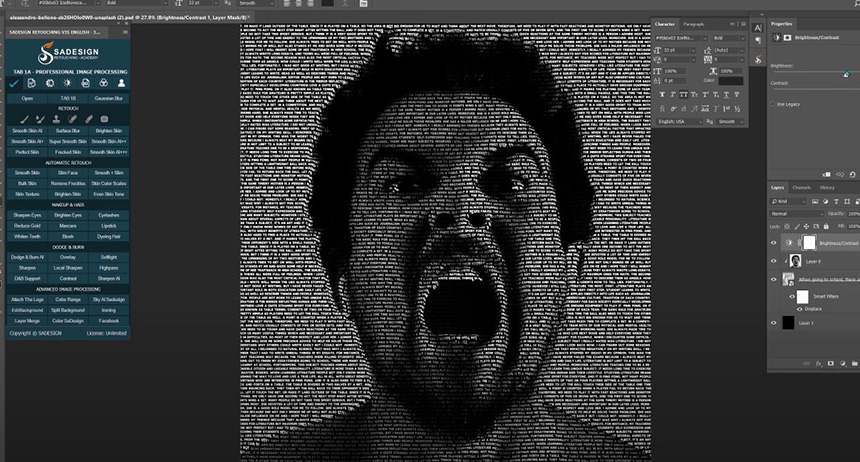The image size is (860, 462).
Task: Add layer style via fx icon
Action: (818, 364)
